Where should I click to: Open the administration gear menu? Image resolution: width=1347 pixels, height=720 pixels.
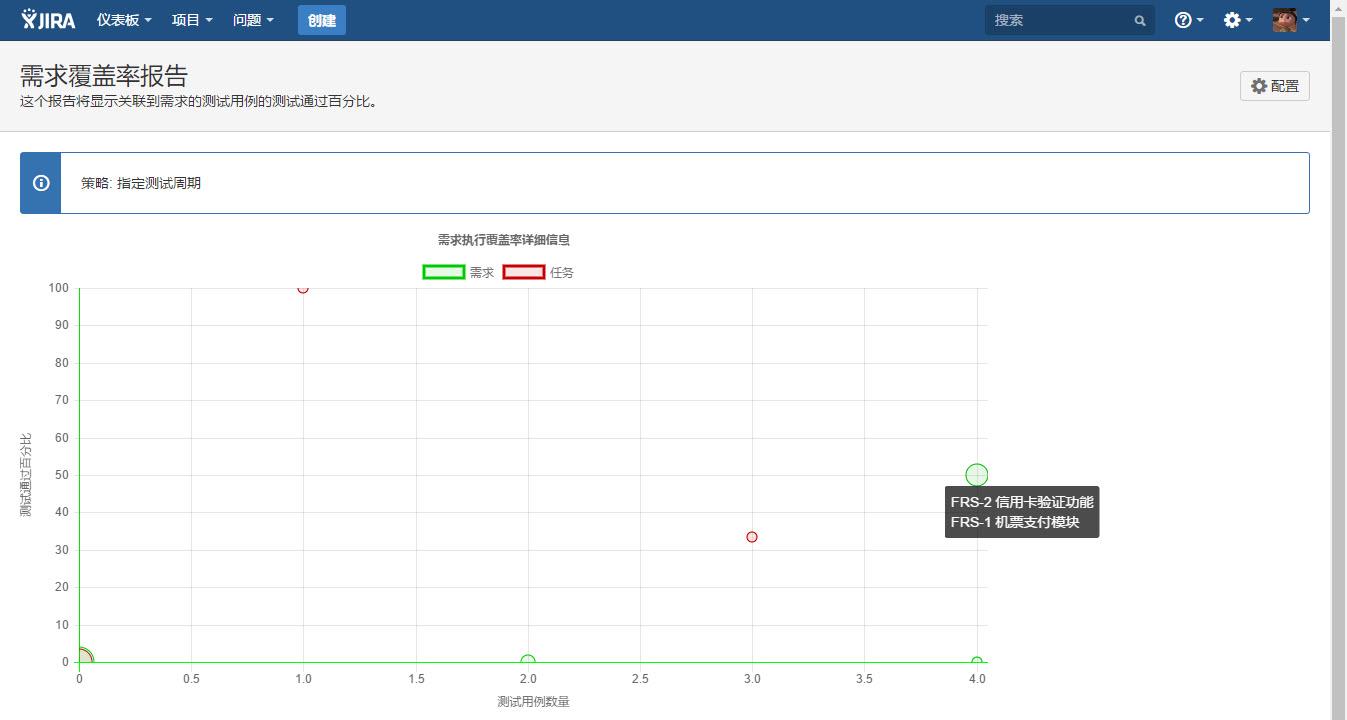point(1238,20)
